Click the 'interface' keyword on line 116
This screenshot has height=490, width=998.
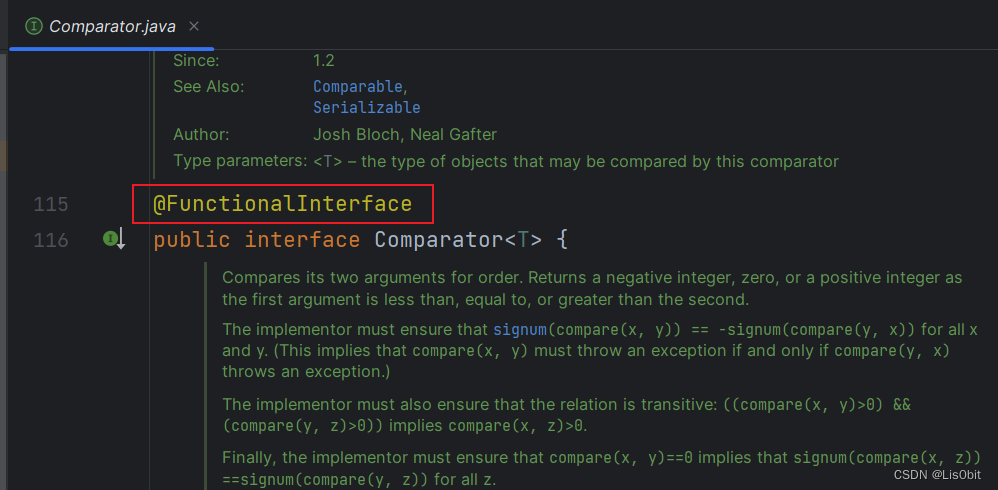pos(302,240)
